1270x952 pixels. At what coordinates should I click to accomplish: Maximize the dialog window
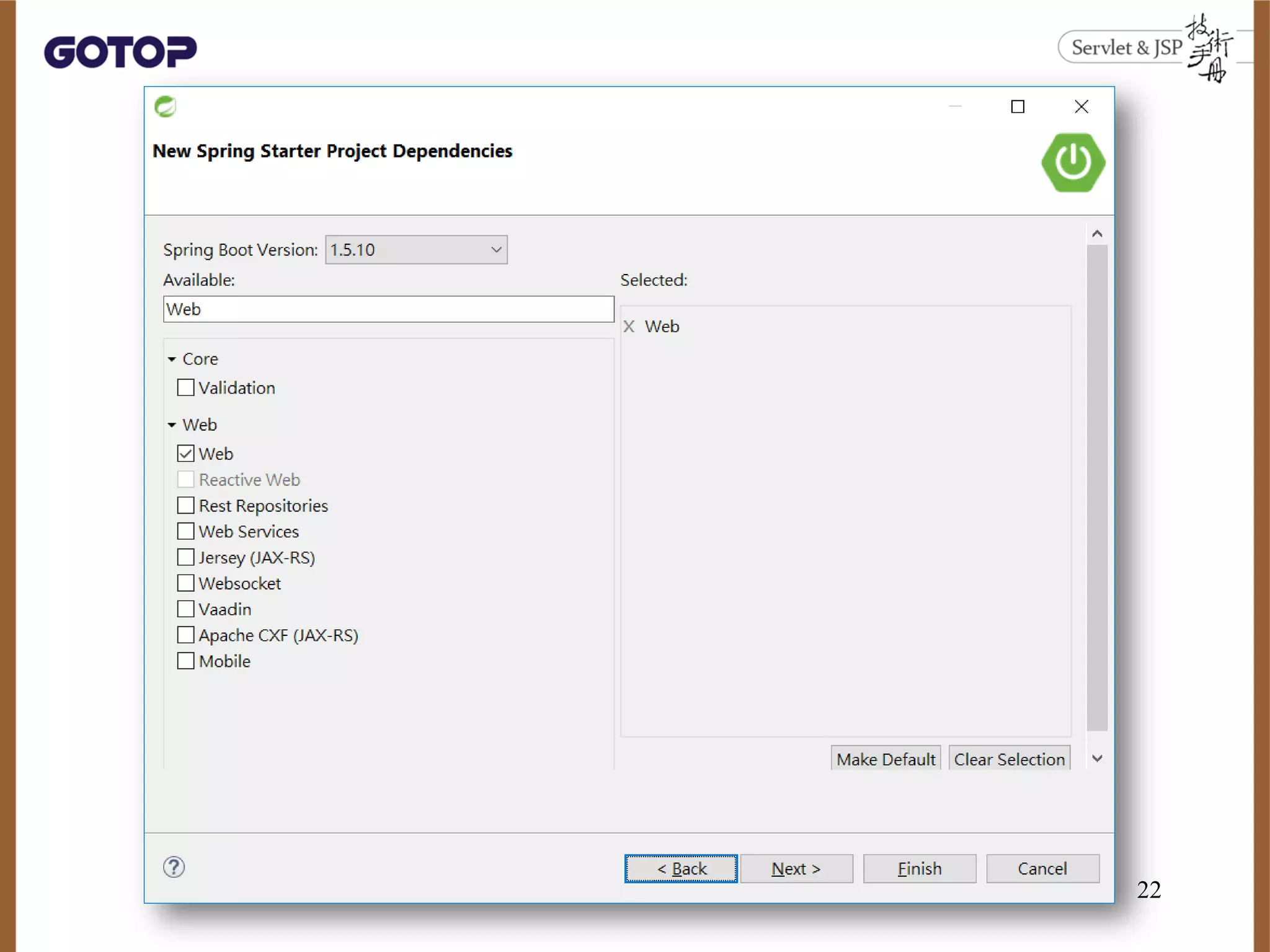click(1018, 107)
